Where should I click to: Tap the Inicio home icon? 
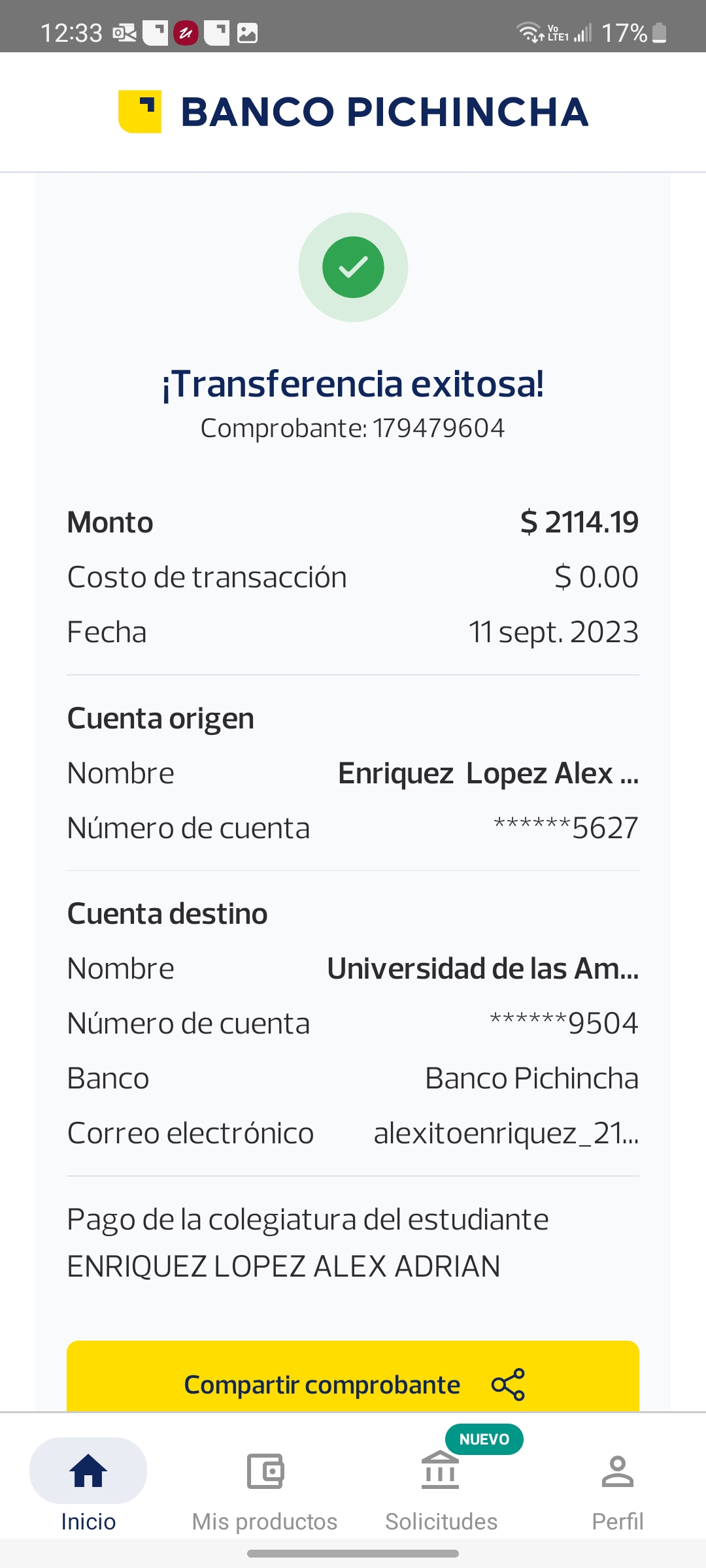point(88,1471)
